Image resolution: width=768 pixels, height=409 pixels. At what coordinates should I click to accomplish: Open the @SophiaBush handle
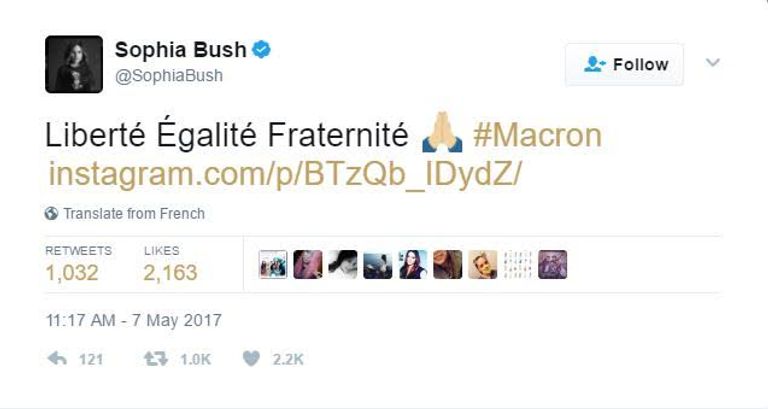point(169,76)
